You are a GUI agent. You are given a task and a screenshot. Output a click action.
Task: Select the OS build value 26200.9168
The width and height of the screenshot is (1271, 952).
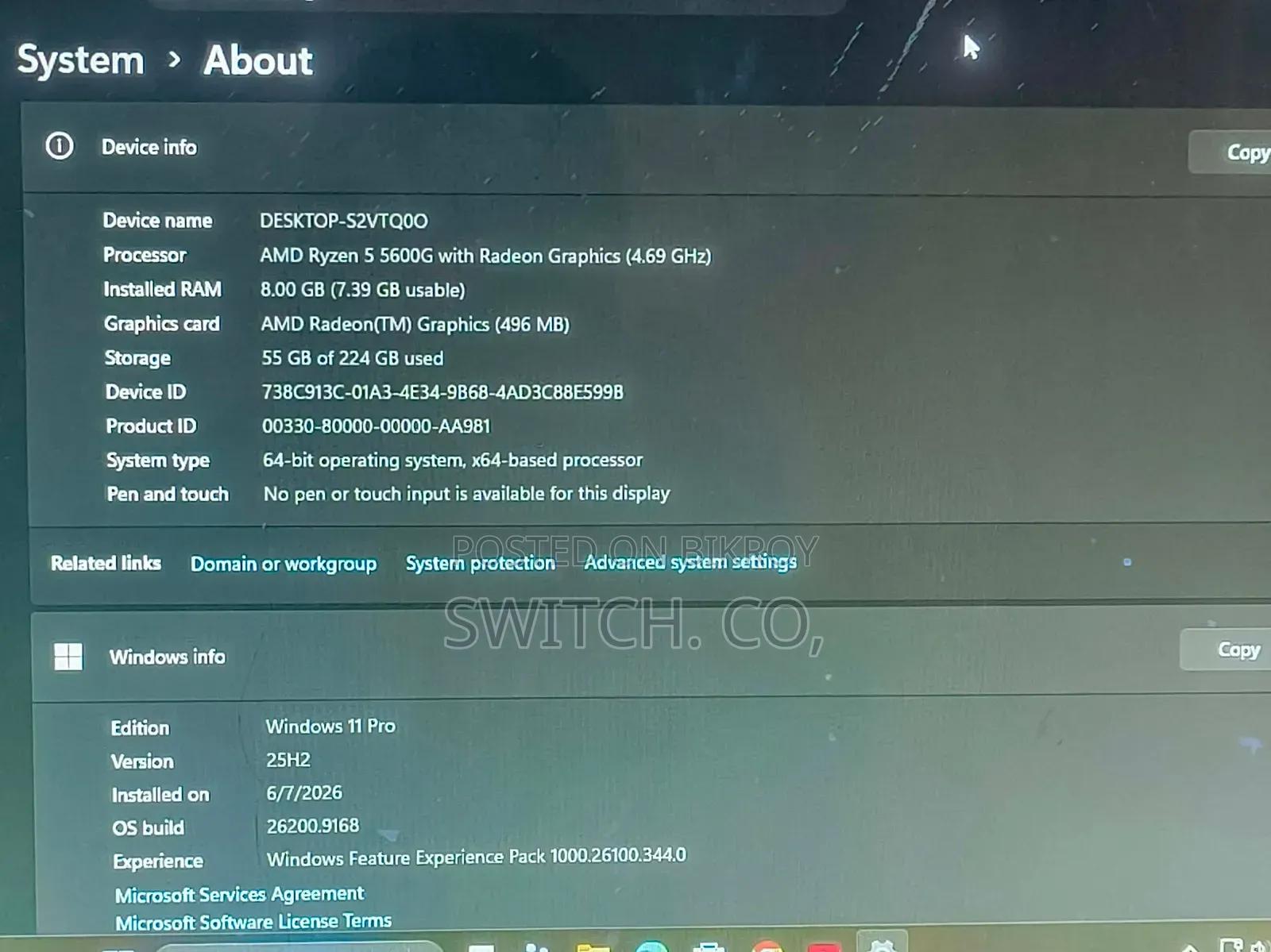tap(313, 826)
